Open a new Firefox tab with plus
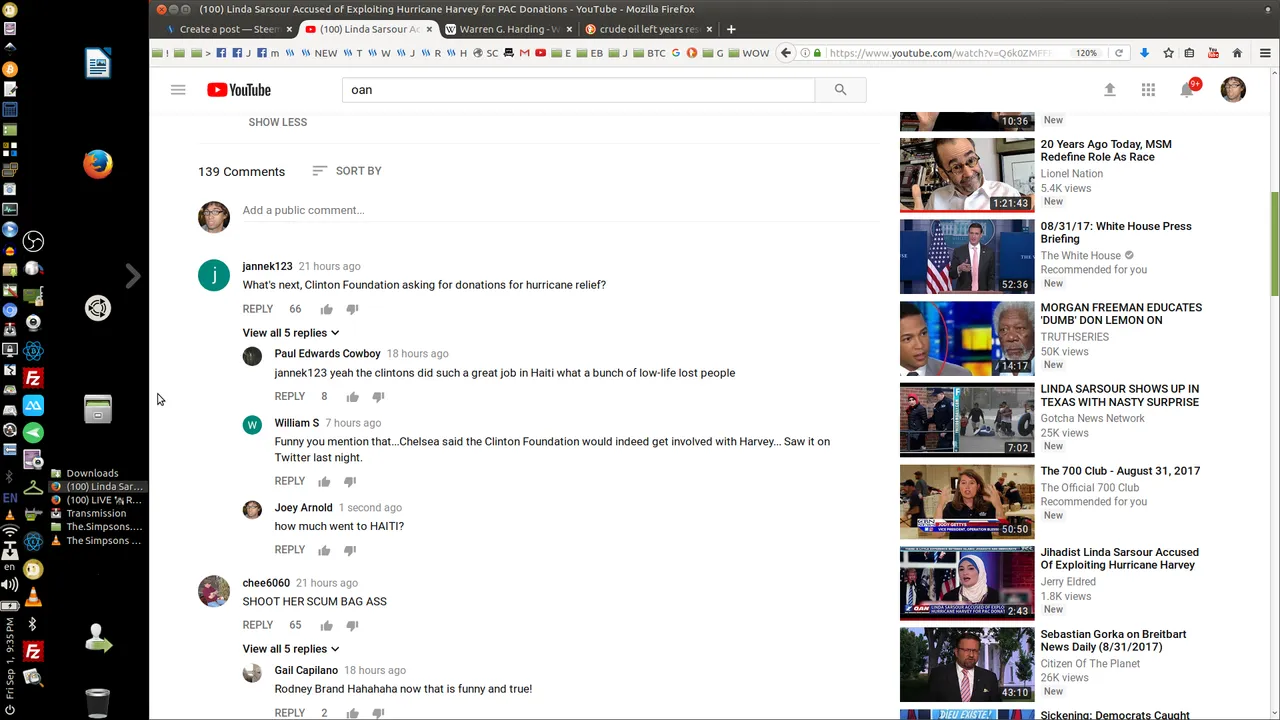The height and width of the screenshot is (720, 1280). pos(731,29)
